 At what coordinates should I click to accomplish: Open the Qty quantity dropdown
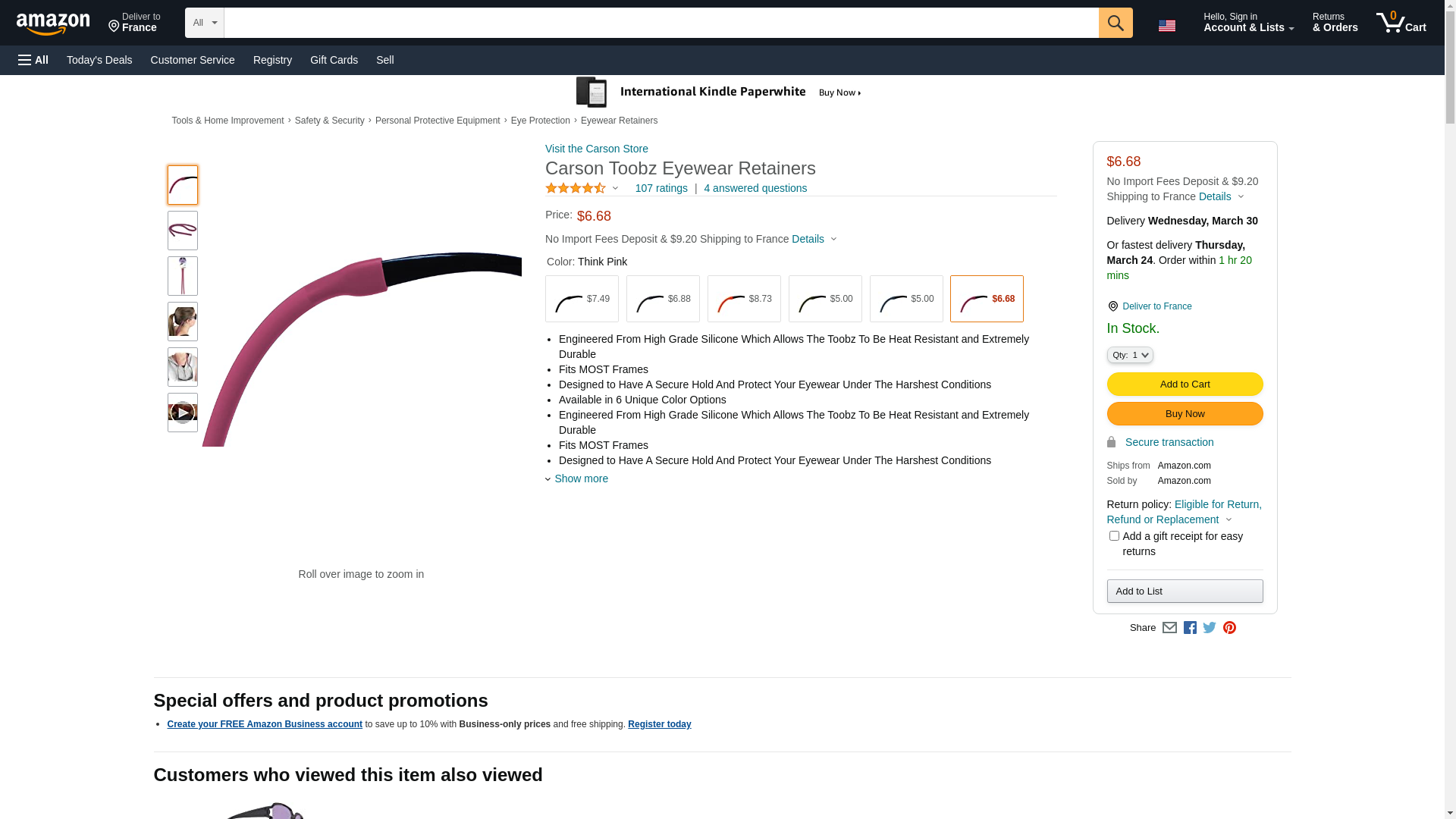(x=1129, y=355)
